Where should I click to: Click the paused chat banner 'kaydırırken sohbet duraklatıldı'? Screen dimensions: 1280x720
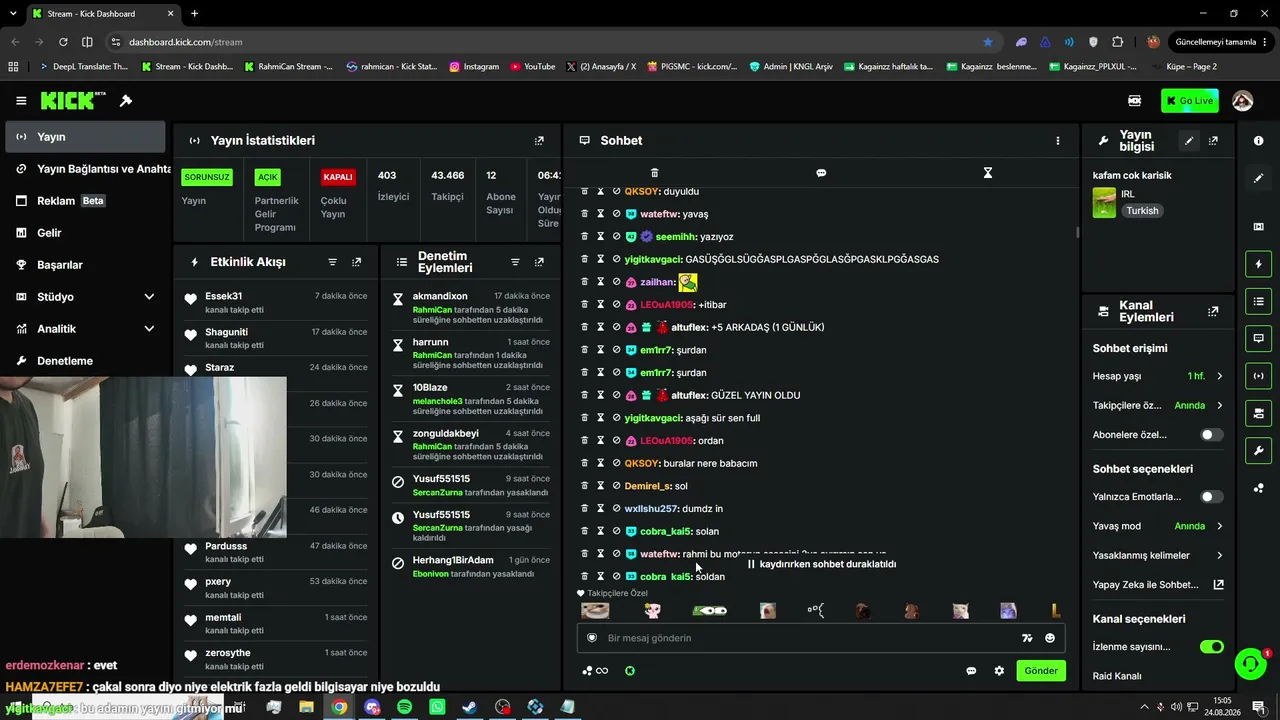[x=821, y=564]
